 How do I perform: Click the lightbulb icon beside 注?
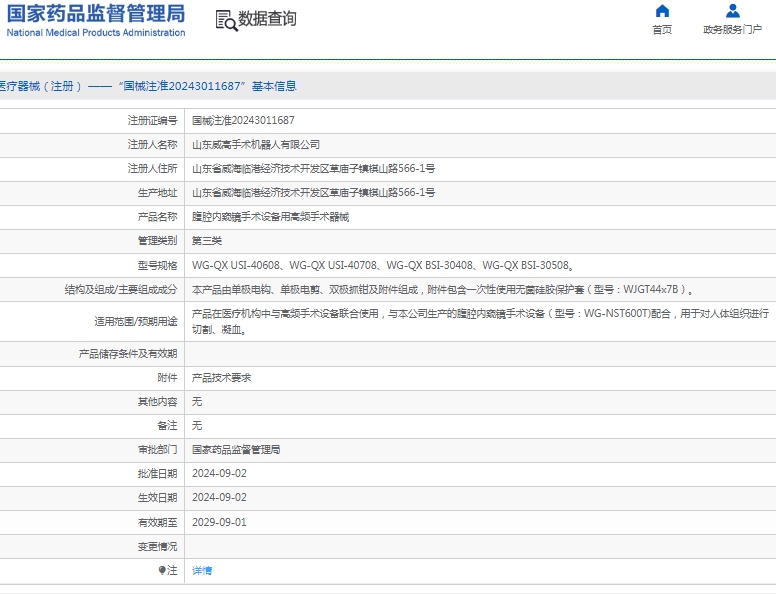coord(162,570)
